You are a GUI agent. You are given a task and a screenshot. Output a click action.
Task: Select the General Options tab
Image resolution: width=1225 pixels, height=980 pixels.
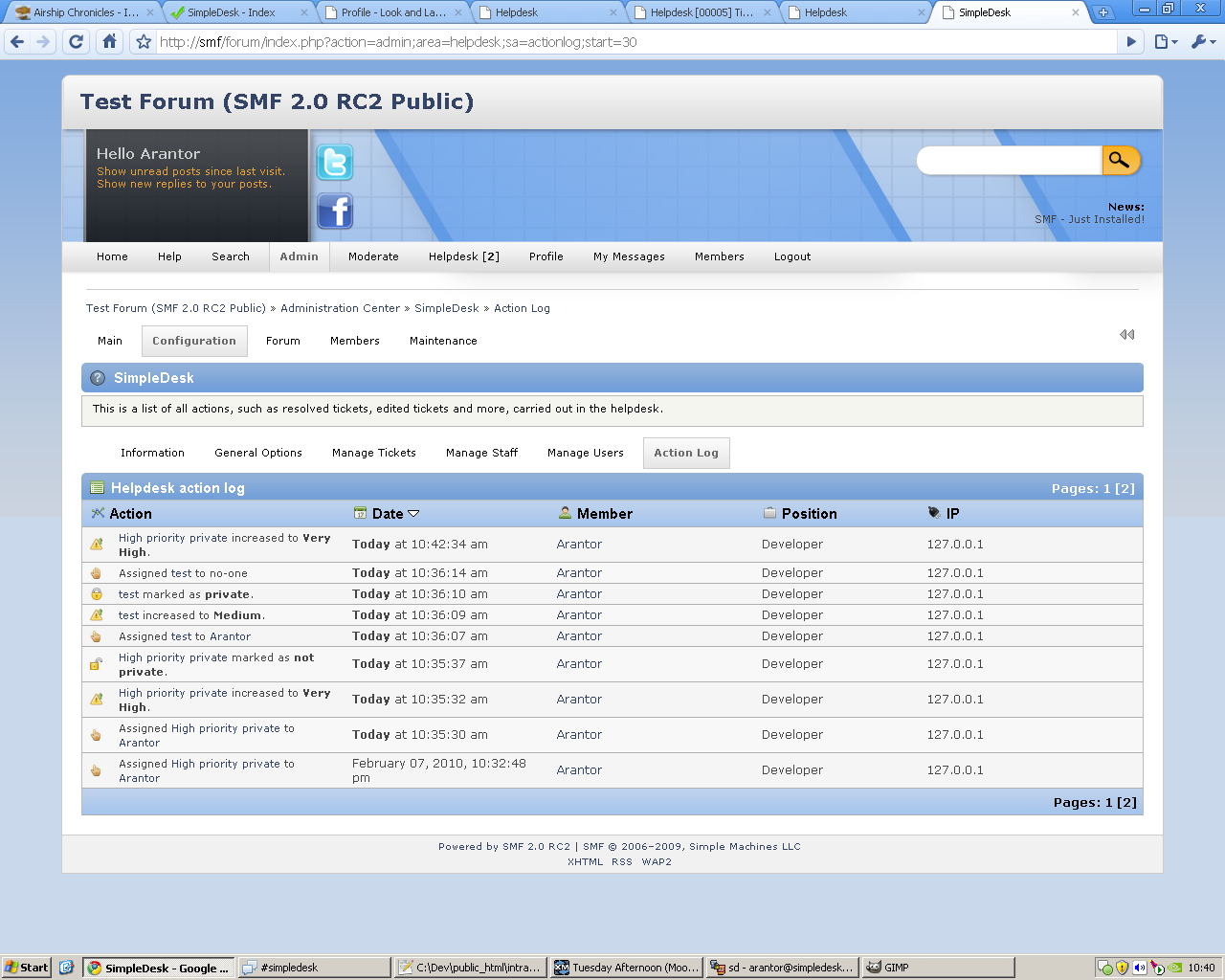pyautogui.click(x=258, y=453)
